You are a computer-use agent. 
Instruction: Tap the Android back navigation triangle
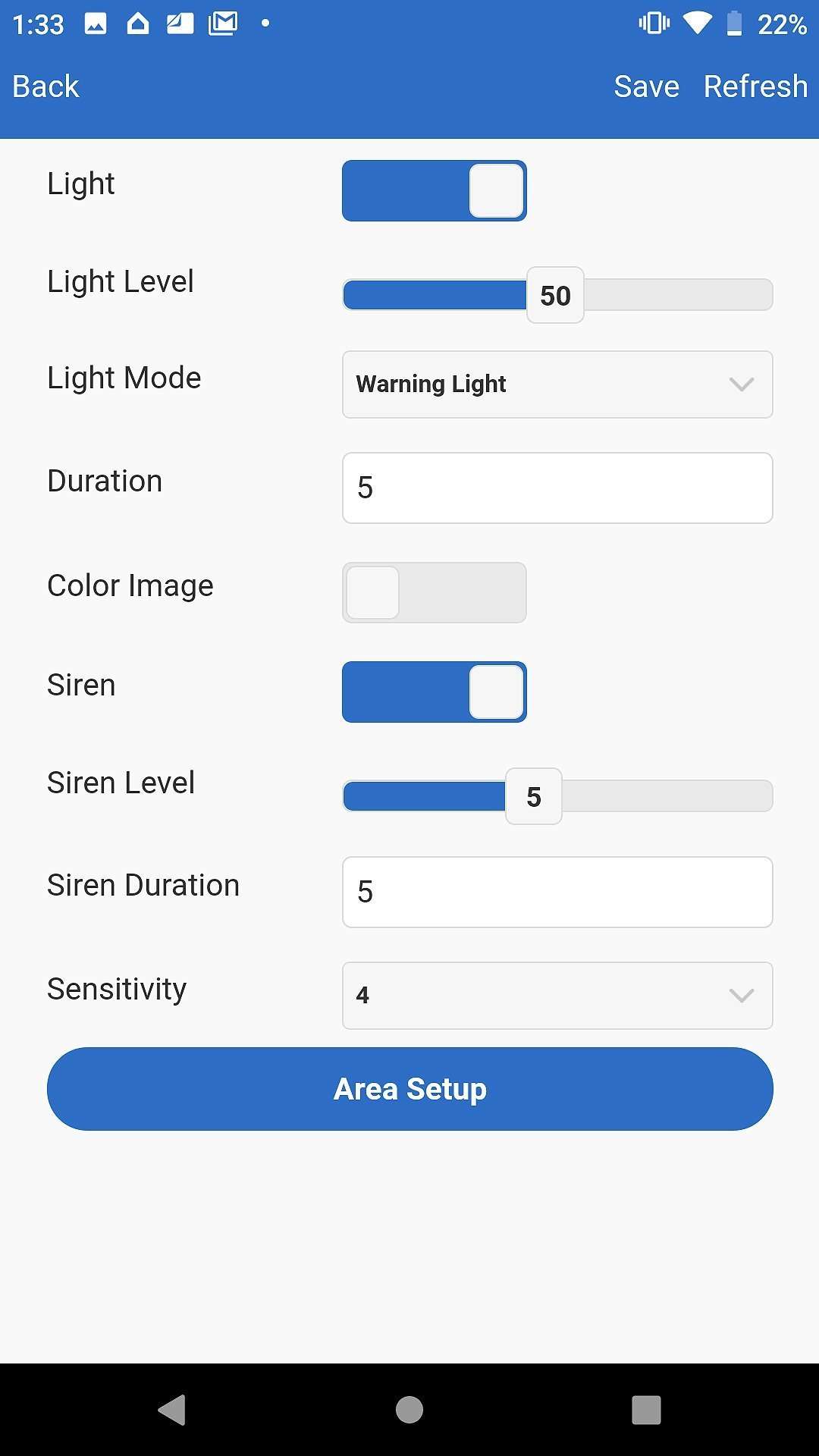pos(173,1410)
